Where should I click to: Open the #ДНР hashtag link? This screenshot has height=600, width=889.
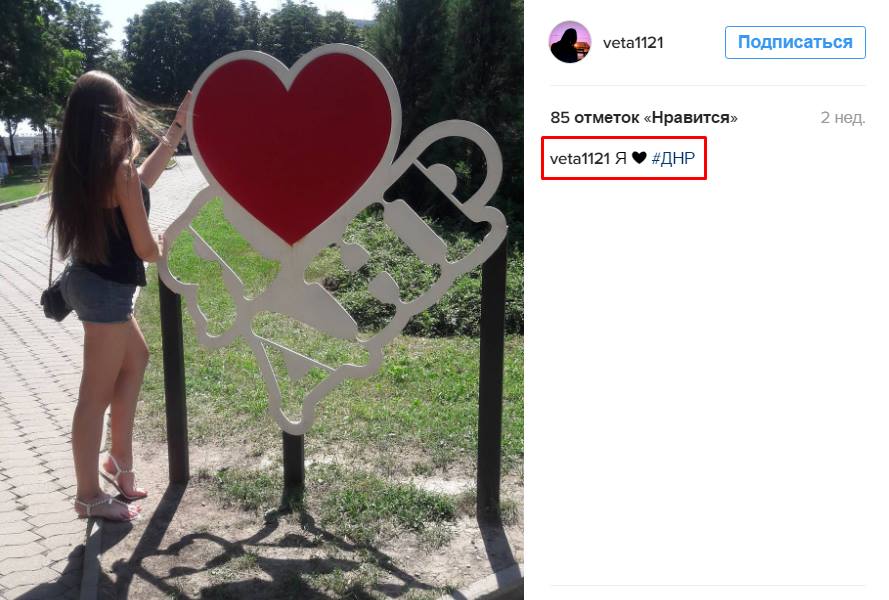[673, 158]
